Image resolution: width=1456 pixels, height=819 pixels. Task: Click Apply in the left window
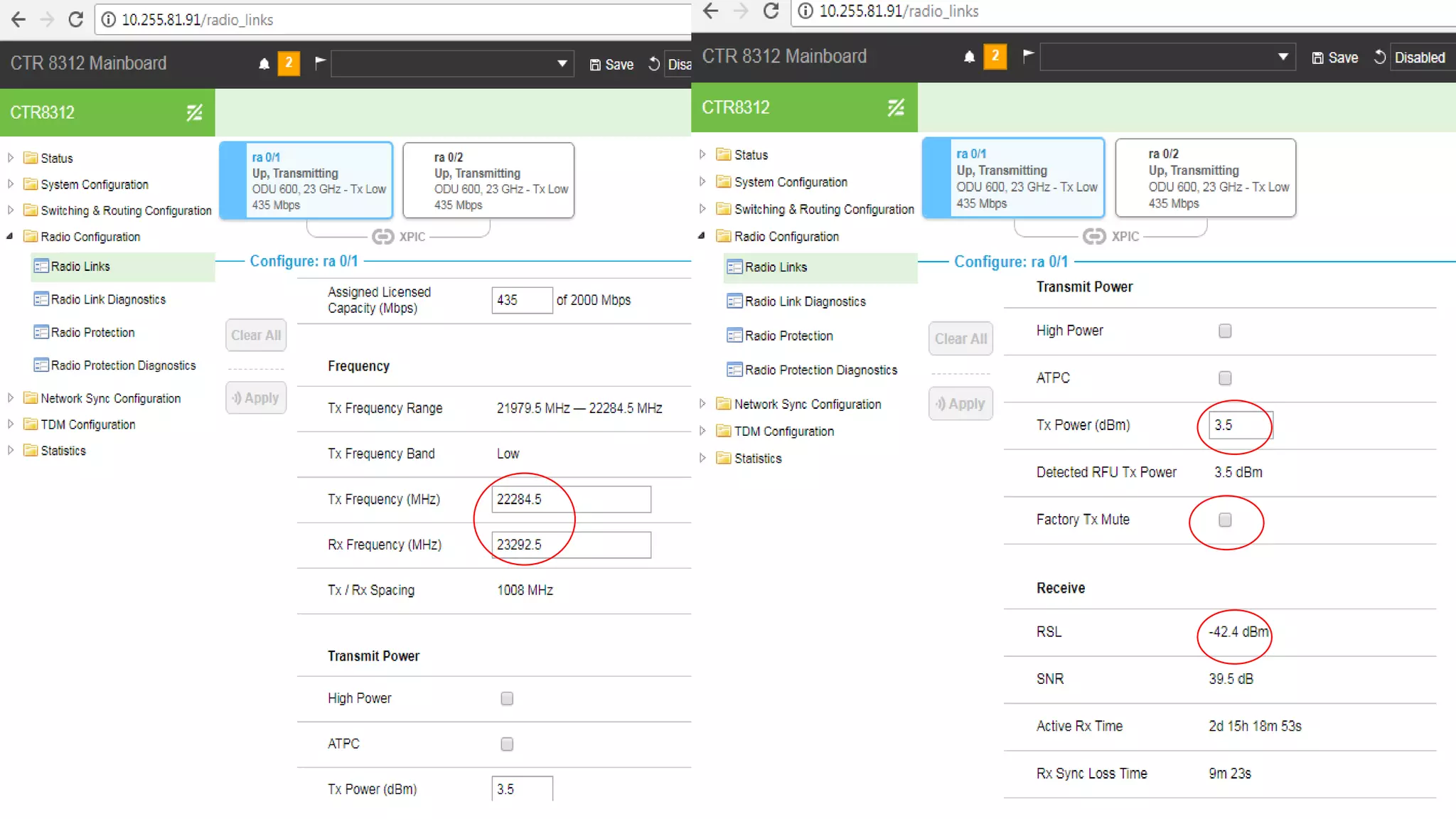tap(256, 398)
